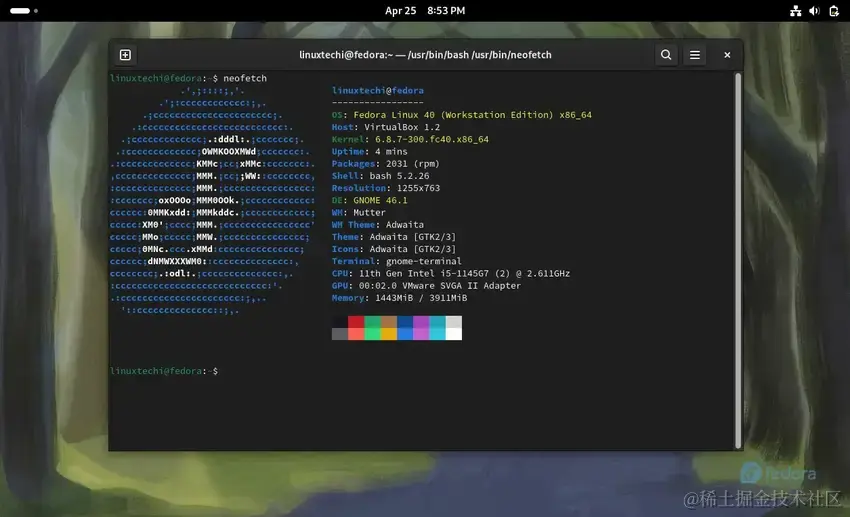Viewport: 850px width, 517px height.
Task: Open the clock showing Apr 25 8:53 PM
Action: pyautogui.click(x=425, y=11)
